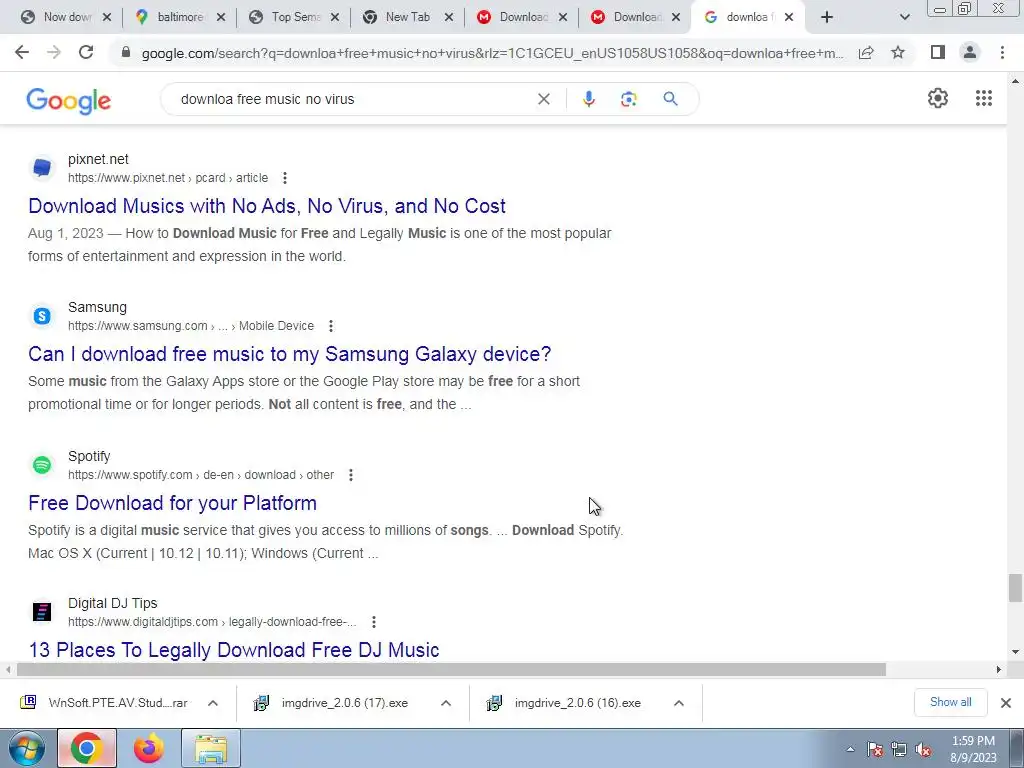Image resolution: width=1024 pixels, height=768 pixels.
Task: Click the padlock site info icon
Action: tap(126, 53)
